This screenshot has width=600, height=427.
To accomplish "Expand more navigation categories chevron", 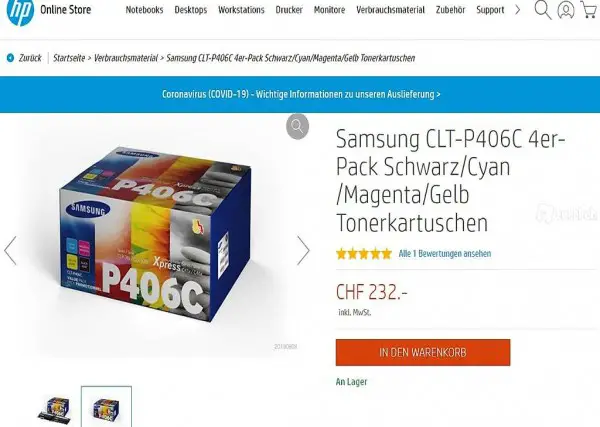I will point(518,10).
